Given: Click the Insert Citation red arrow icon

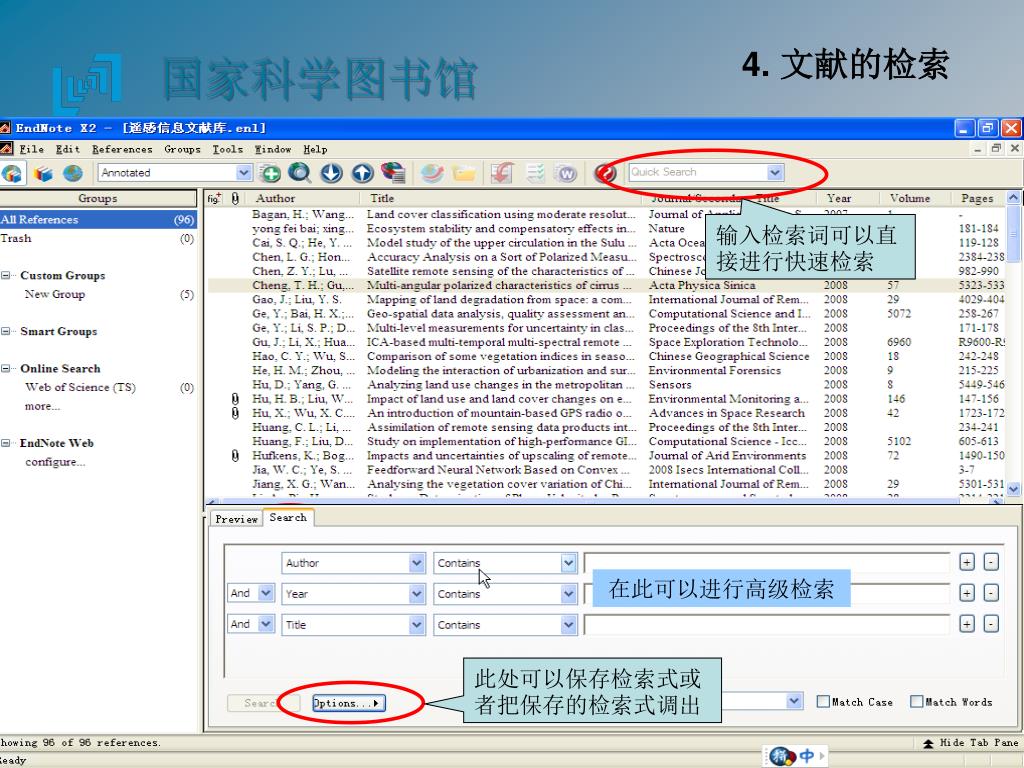Looking at the screenshot, I should [502, 173].
